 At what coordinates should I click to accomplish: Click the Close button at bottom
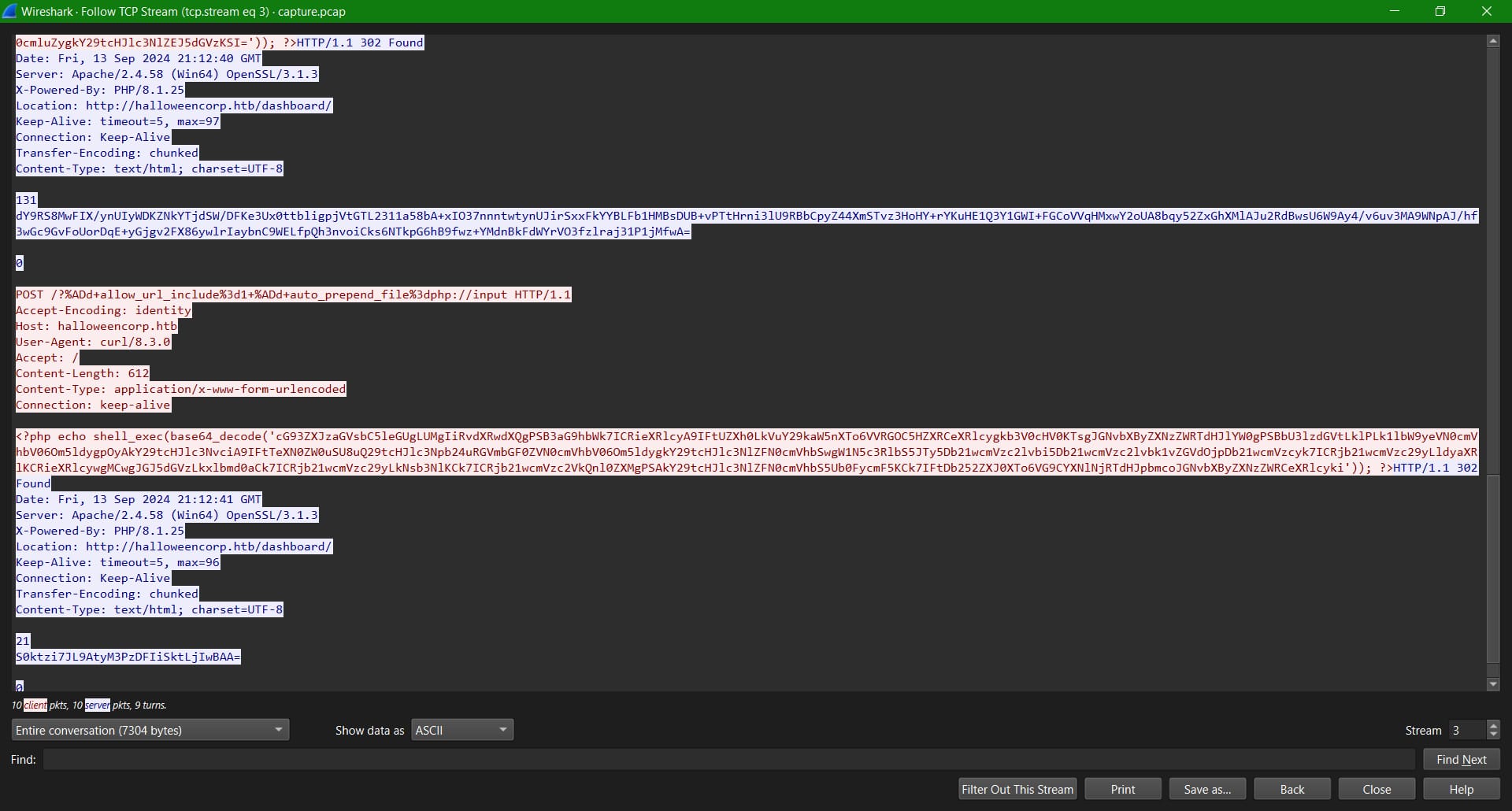pyautogui.click(x=1377, y=789)
